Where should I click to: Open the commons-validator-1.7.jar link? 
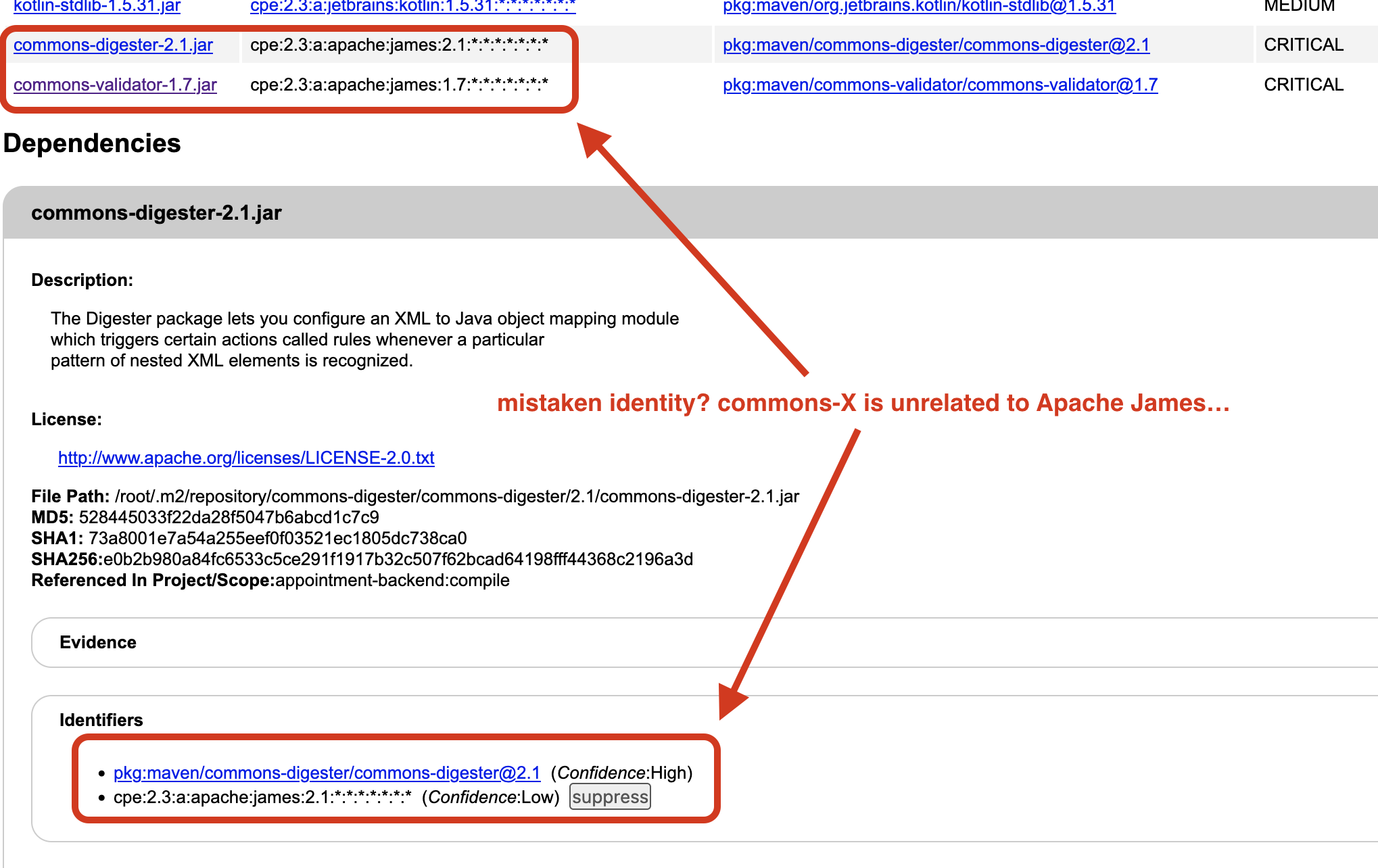(x=115, y=85)
